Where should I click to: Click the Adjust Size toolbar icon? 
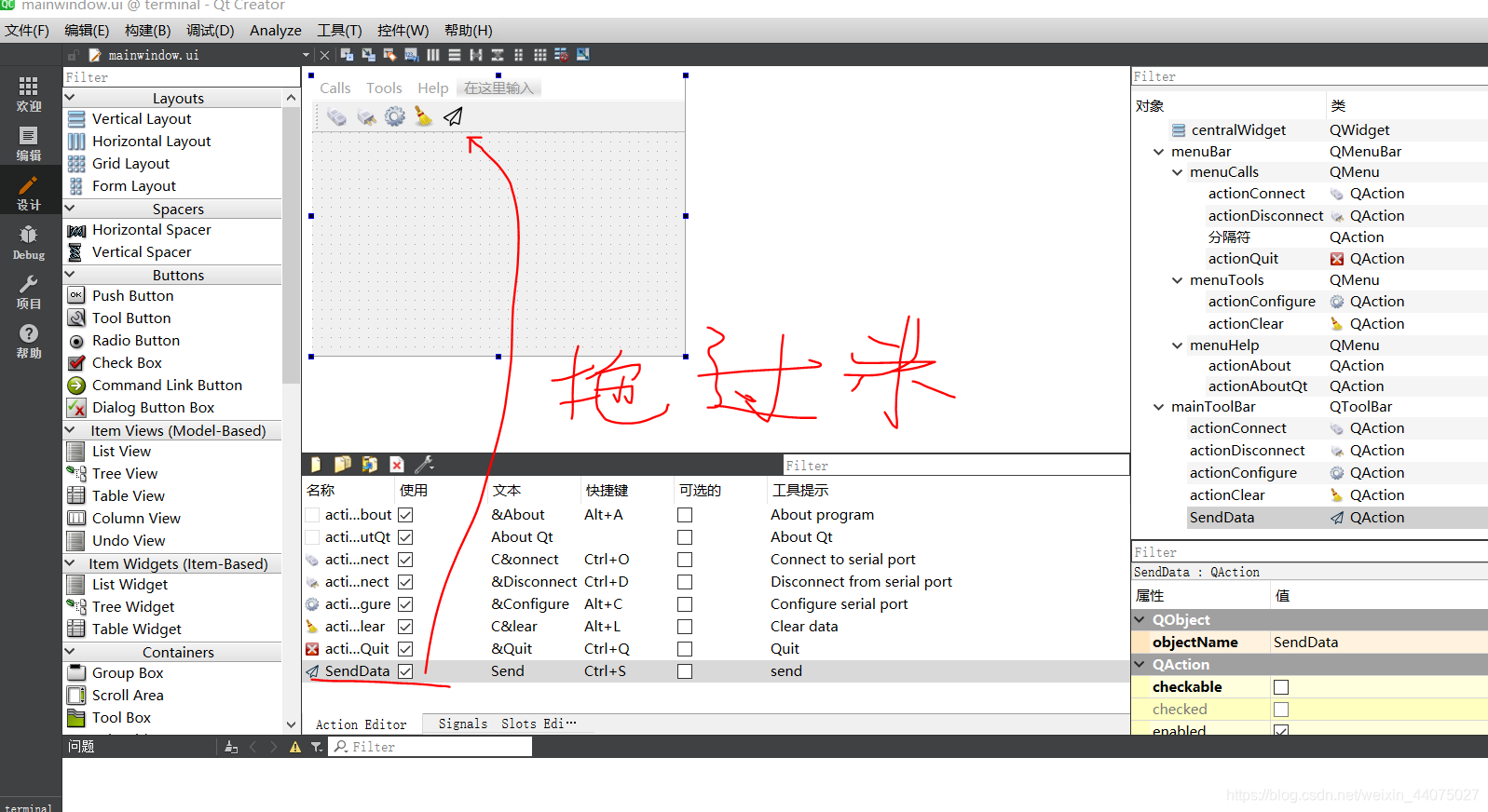point(583,55)
